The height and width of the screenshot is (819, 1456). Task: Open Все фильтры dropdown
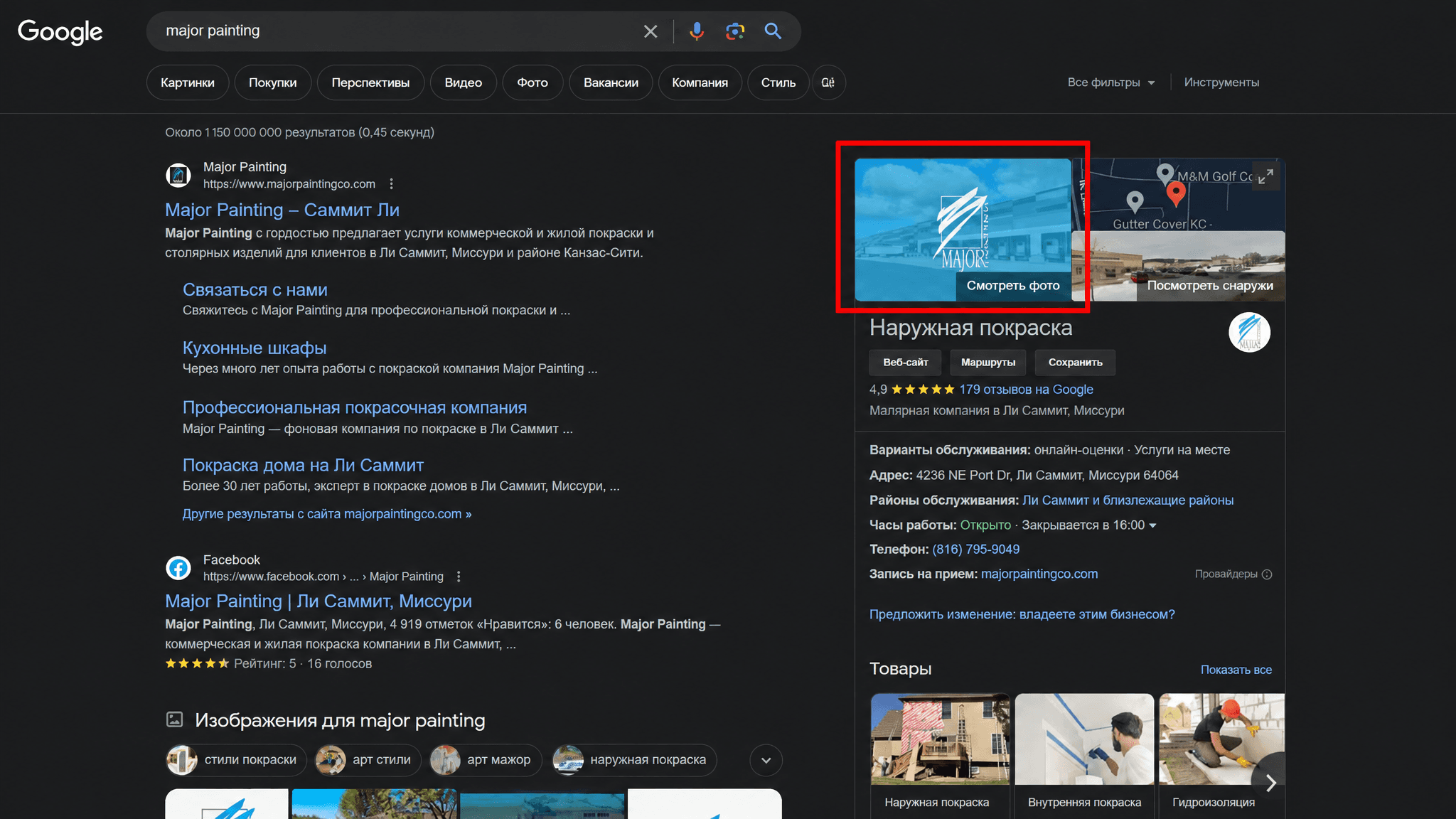click(1110, 82)
